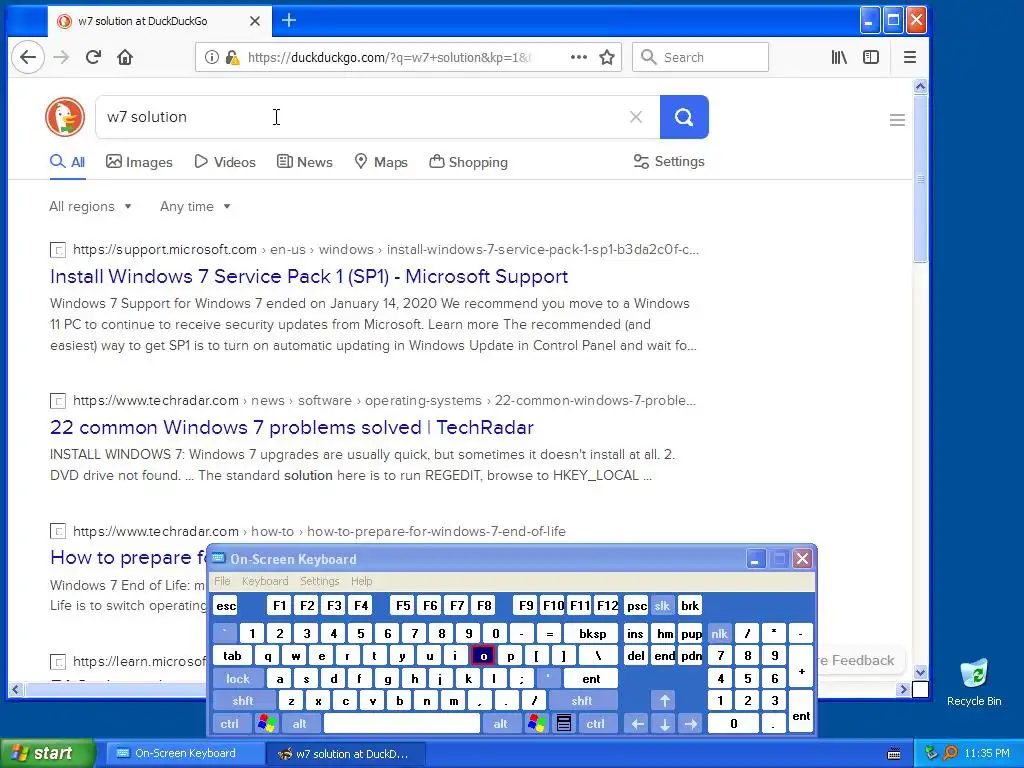Click the left arrow key

point(637,724)
